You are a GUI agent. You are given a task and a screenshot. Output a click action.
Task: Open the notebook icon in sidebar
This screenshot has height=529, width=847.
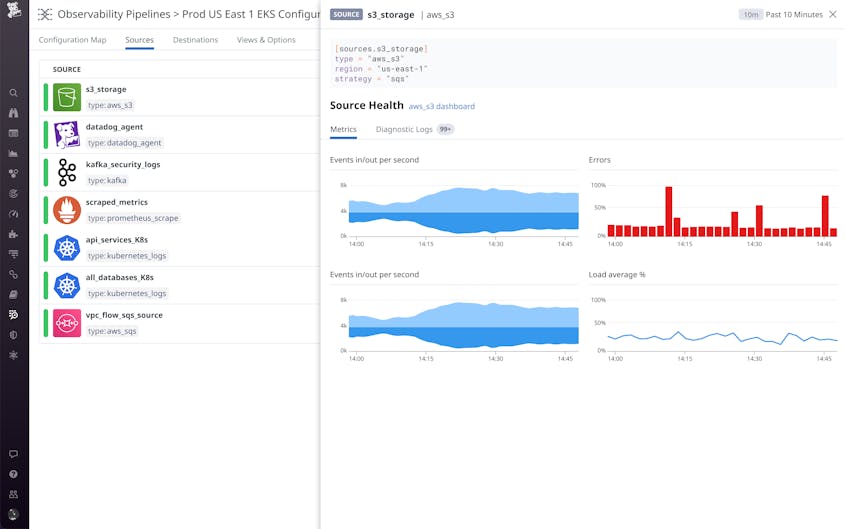(x=14, y=294)
